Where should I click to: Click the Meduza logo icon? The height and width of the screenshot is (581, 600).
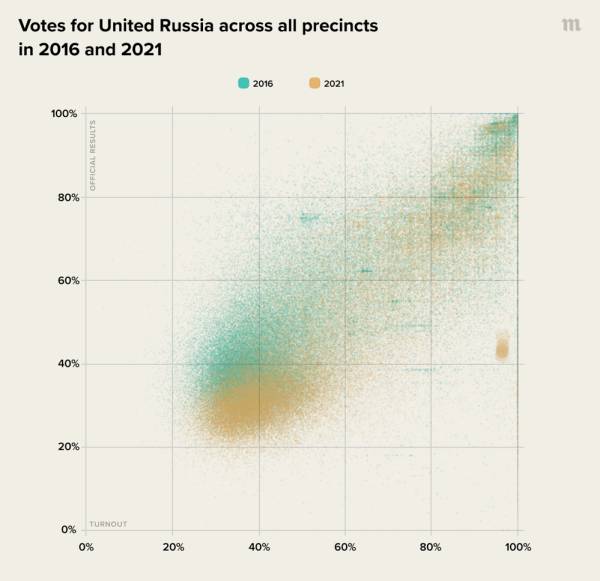click(x=572, y=25)
